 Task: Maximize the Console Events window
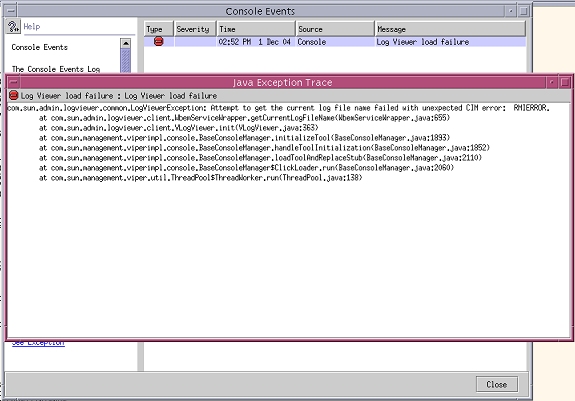(524, 11)
